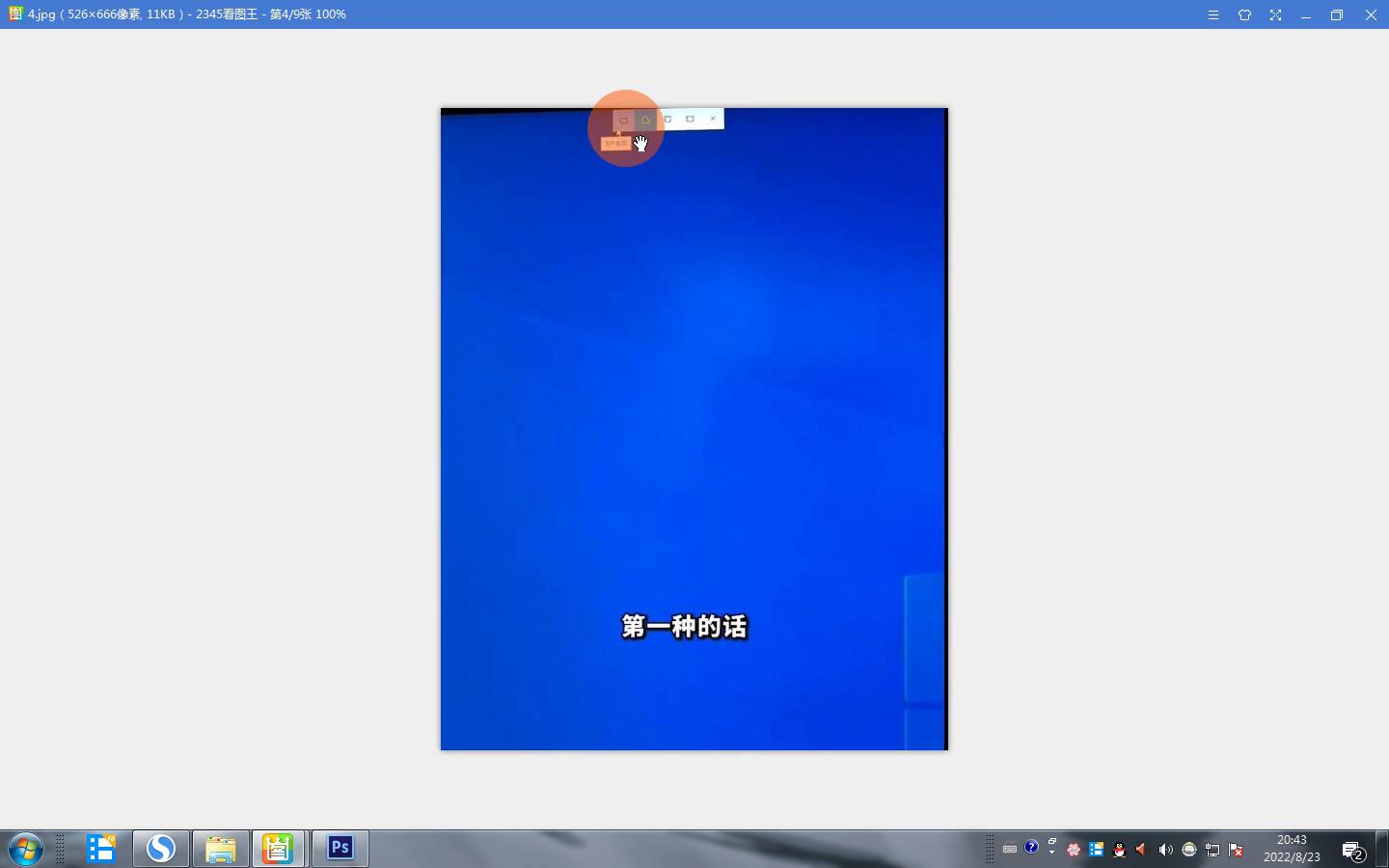Open the skin (shirt) theme selector

point(1244,15)
